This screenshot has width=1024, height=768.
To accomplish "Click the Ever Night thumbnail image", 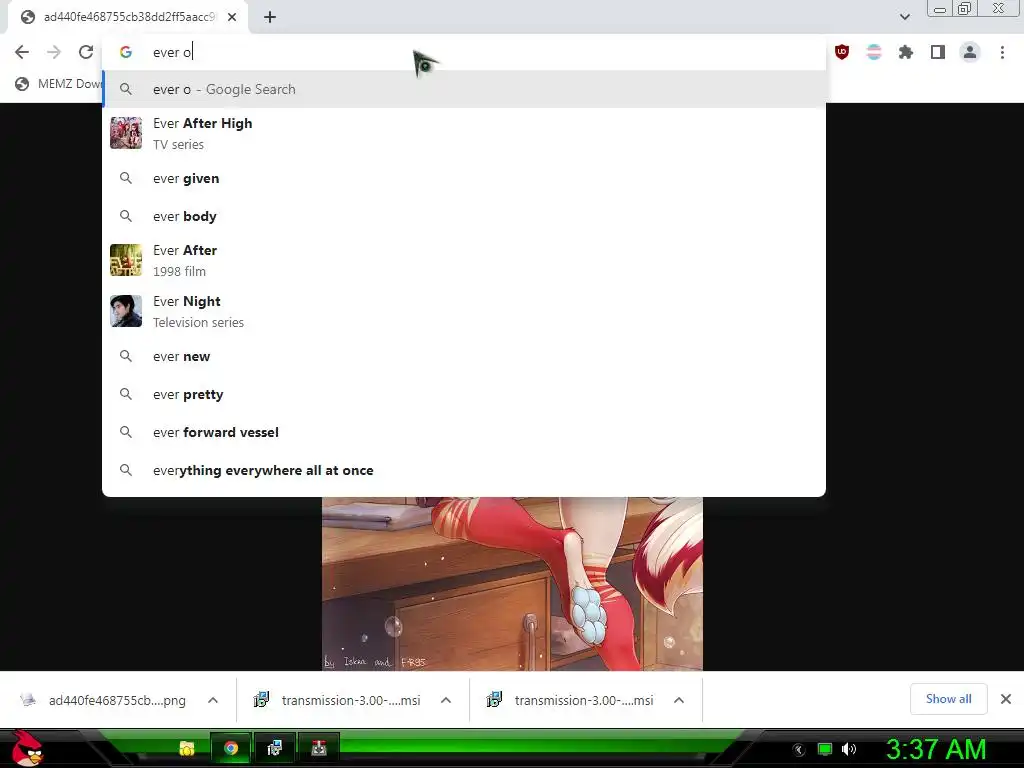I will click(126, 311).
